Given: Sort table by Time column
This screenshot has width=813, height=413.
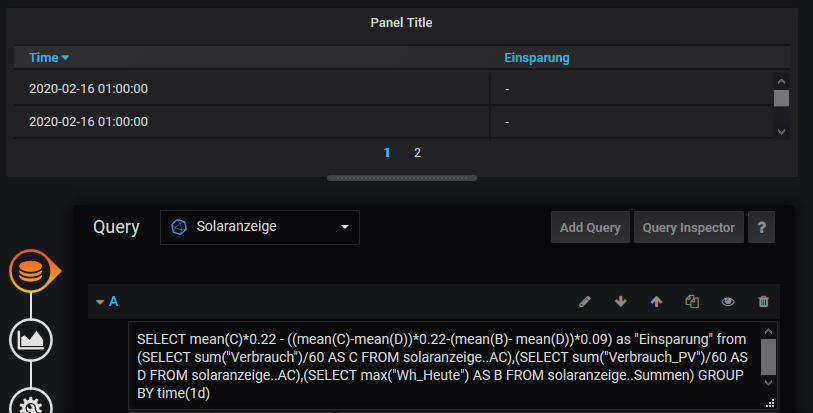Looking at the screenshot, I should [49, 58].
